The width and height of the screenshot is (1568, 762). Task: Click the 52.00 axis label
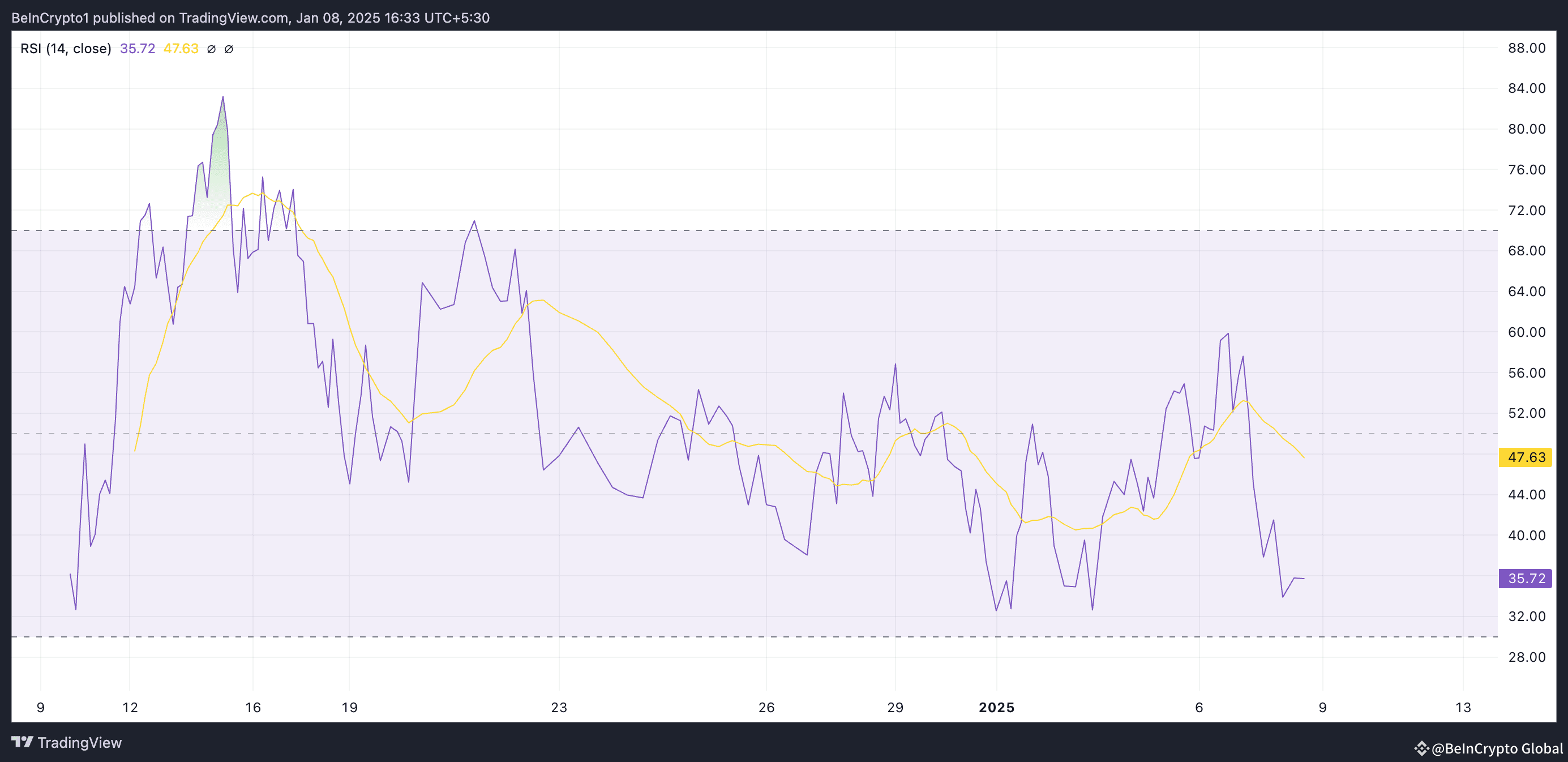pos(1527,413)
